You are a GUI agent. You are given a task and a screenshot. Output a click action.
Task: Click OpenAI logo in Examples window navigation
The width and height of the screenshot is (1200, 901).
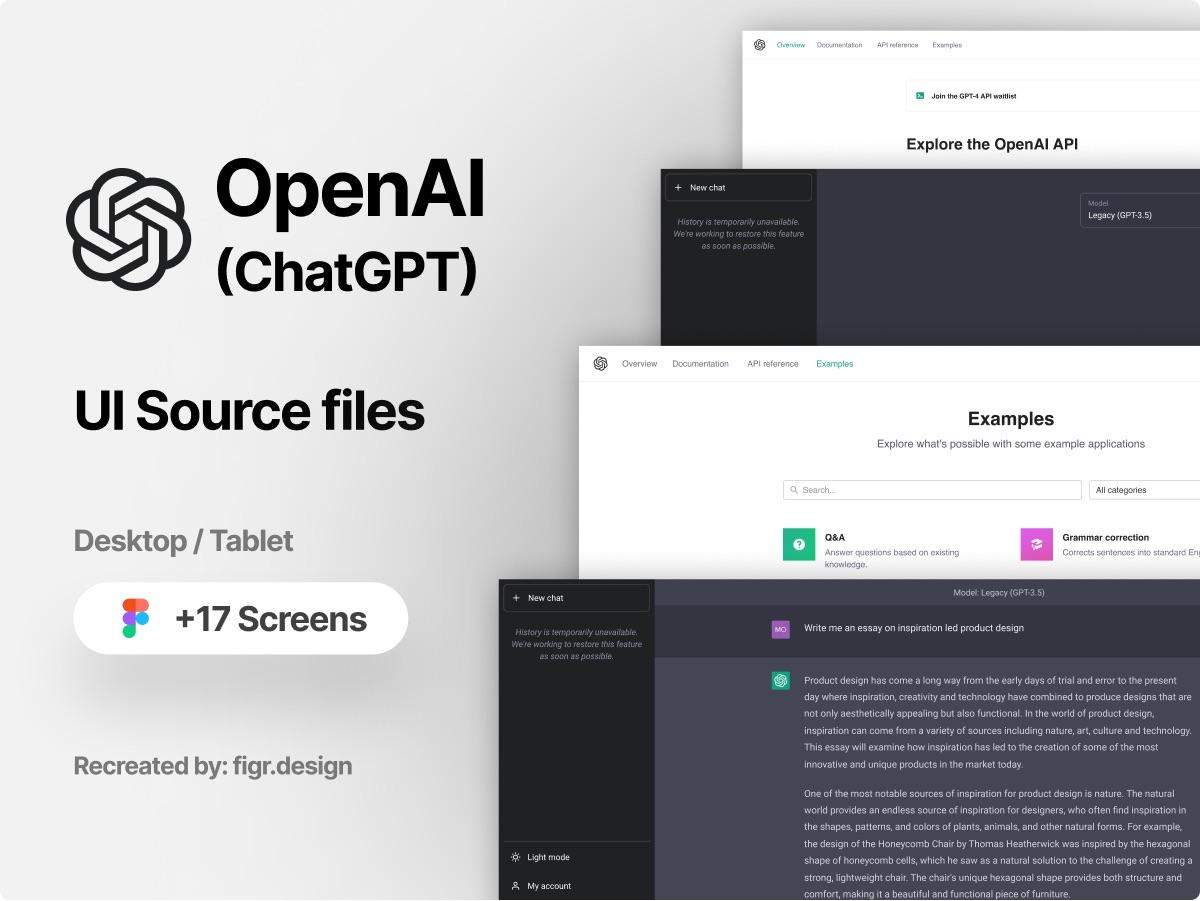coord(600,364)
